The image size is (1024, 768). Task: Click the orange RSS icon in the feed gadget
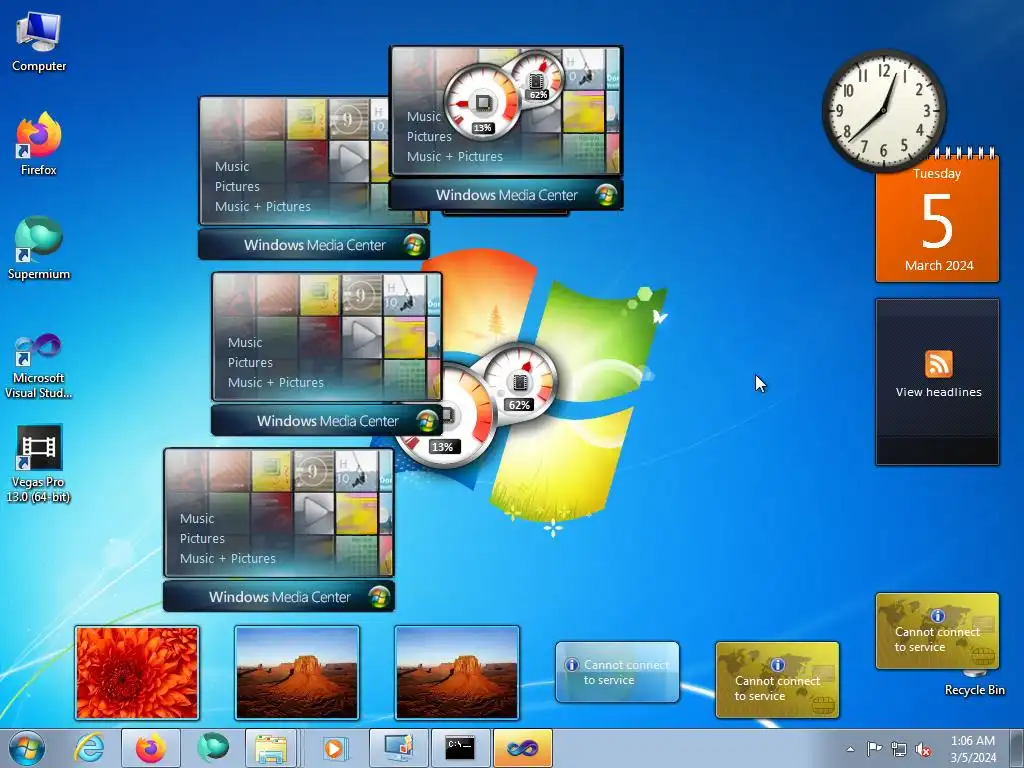(x=938, y=364)
